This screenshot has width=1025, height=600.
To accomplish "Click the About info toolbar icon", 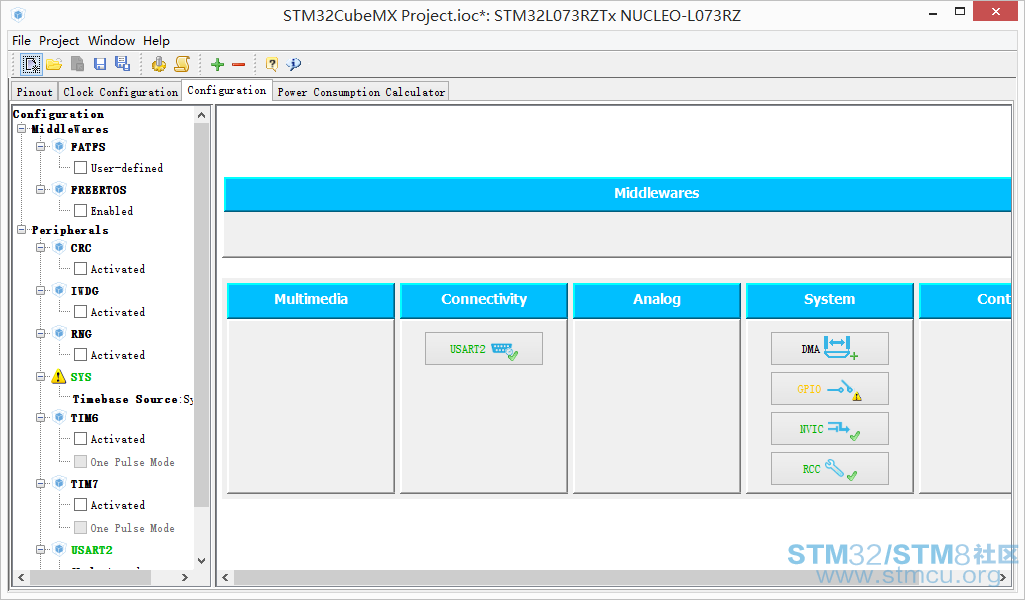I will pyautogui.click(x=294, y=64).
